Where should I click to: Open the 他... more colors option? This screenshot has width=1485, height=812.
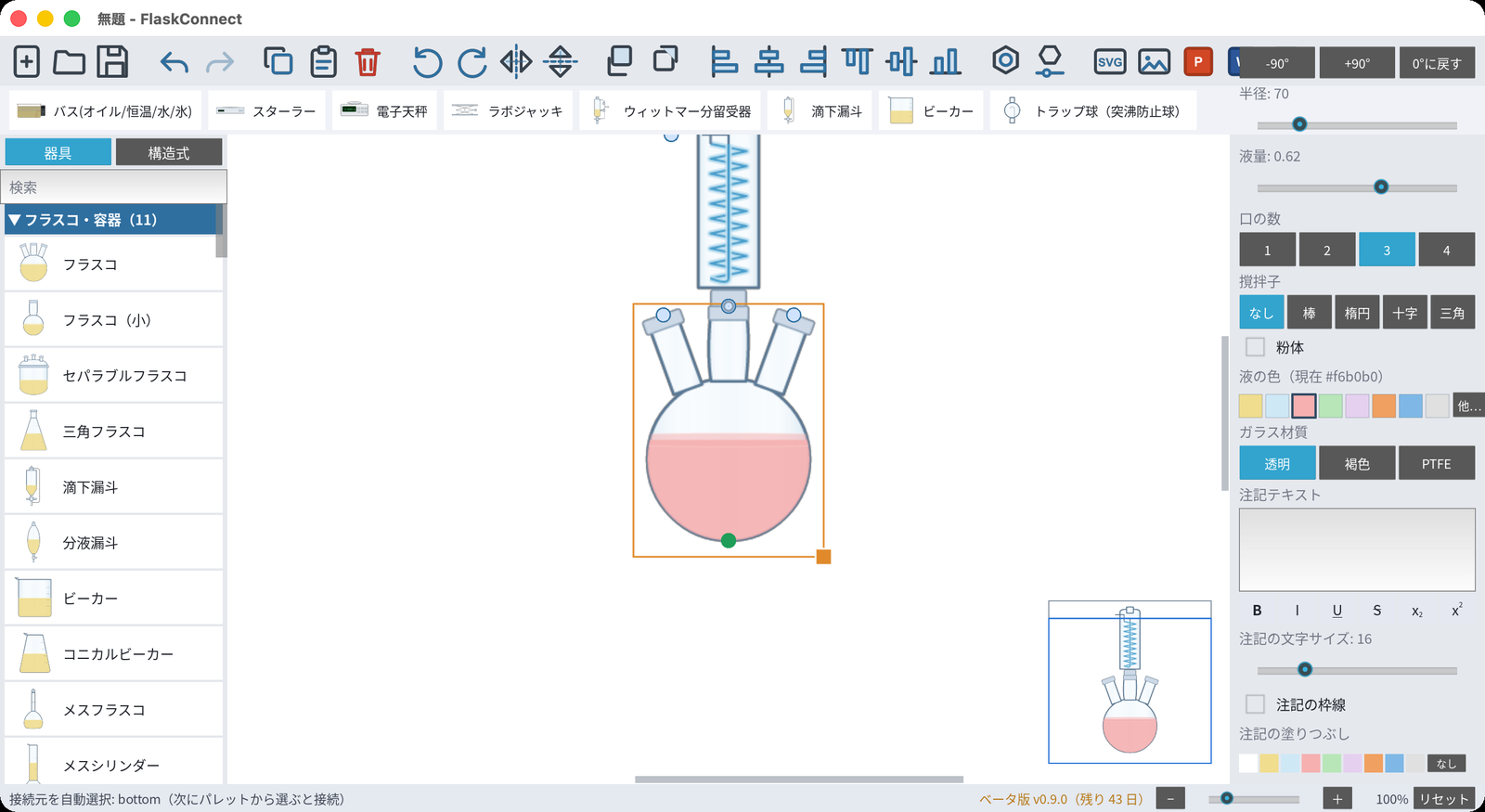(x=1468, y=406)
